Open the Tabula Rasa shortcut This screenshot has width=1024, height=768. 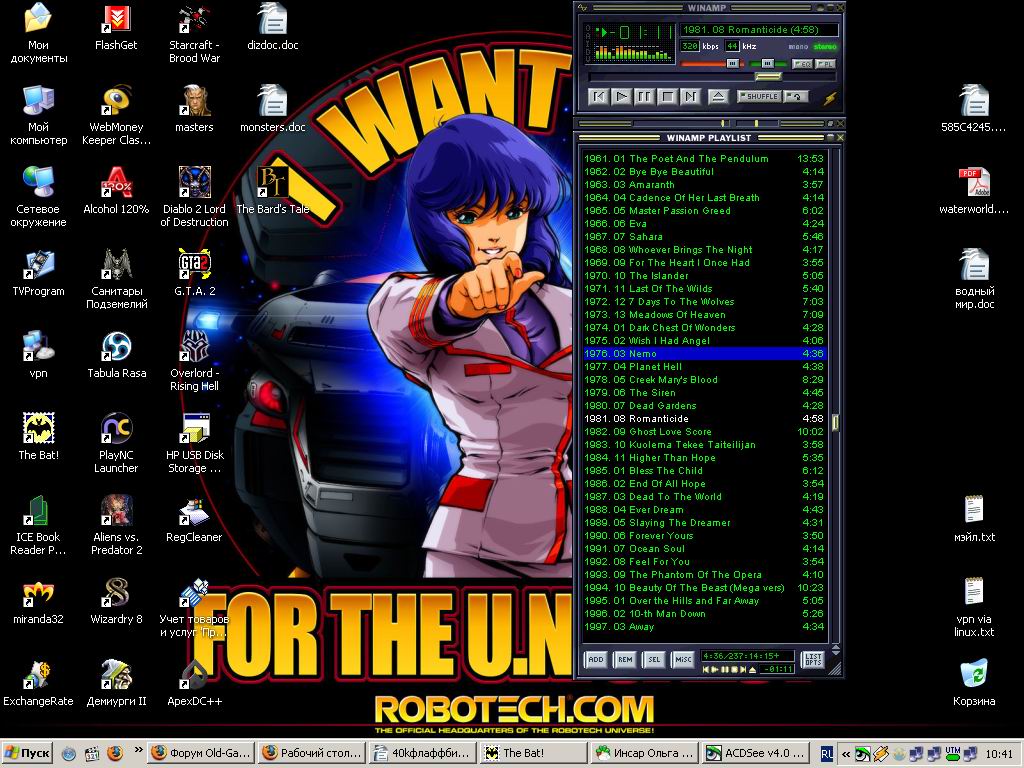(x=116, y=355)
